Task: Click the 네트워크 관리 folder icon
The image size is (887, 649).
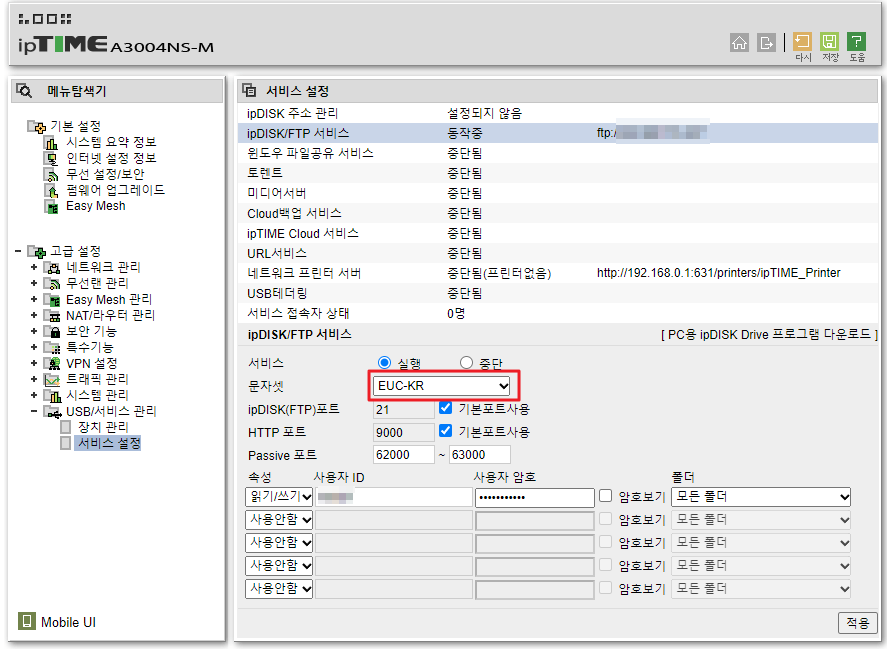Action: tap(53, 267)
